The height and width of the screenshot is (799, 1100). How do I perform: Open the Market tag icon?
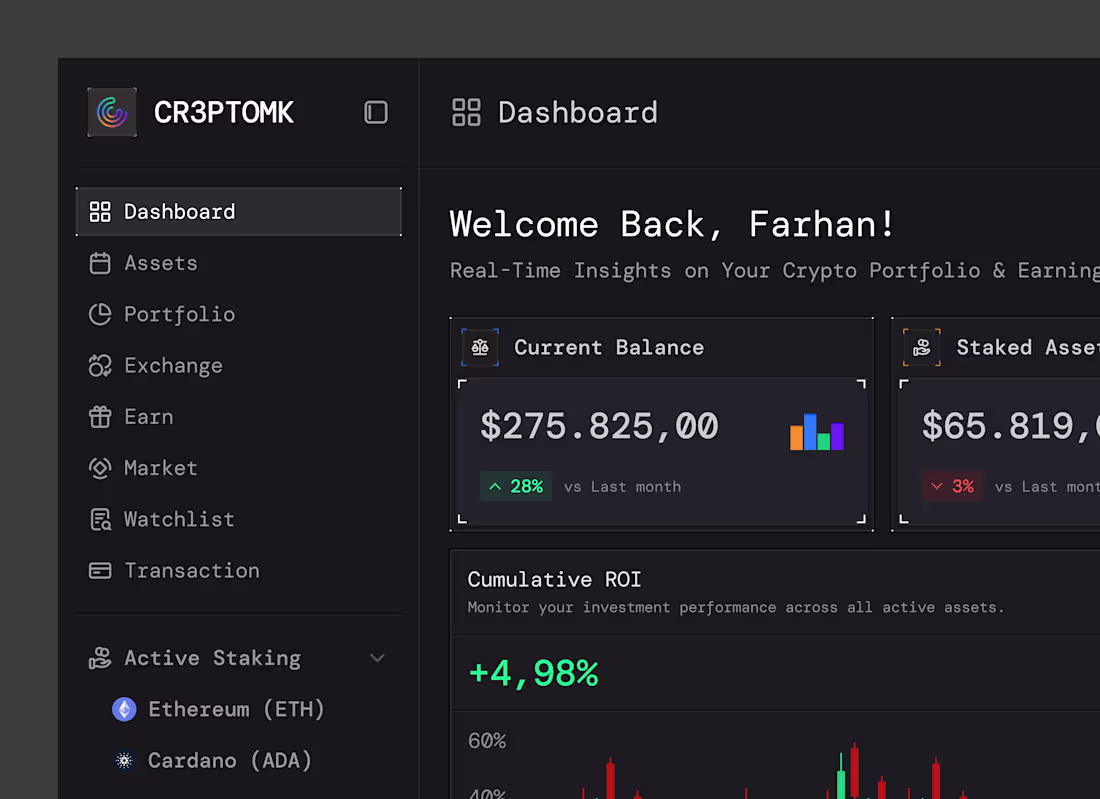[x=99, y=467]
